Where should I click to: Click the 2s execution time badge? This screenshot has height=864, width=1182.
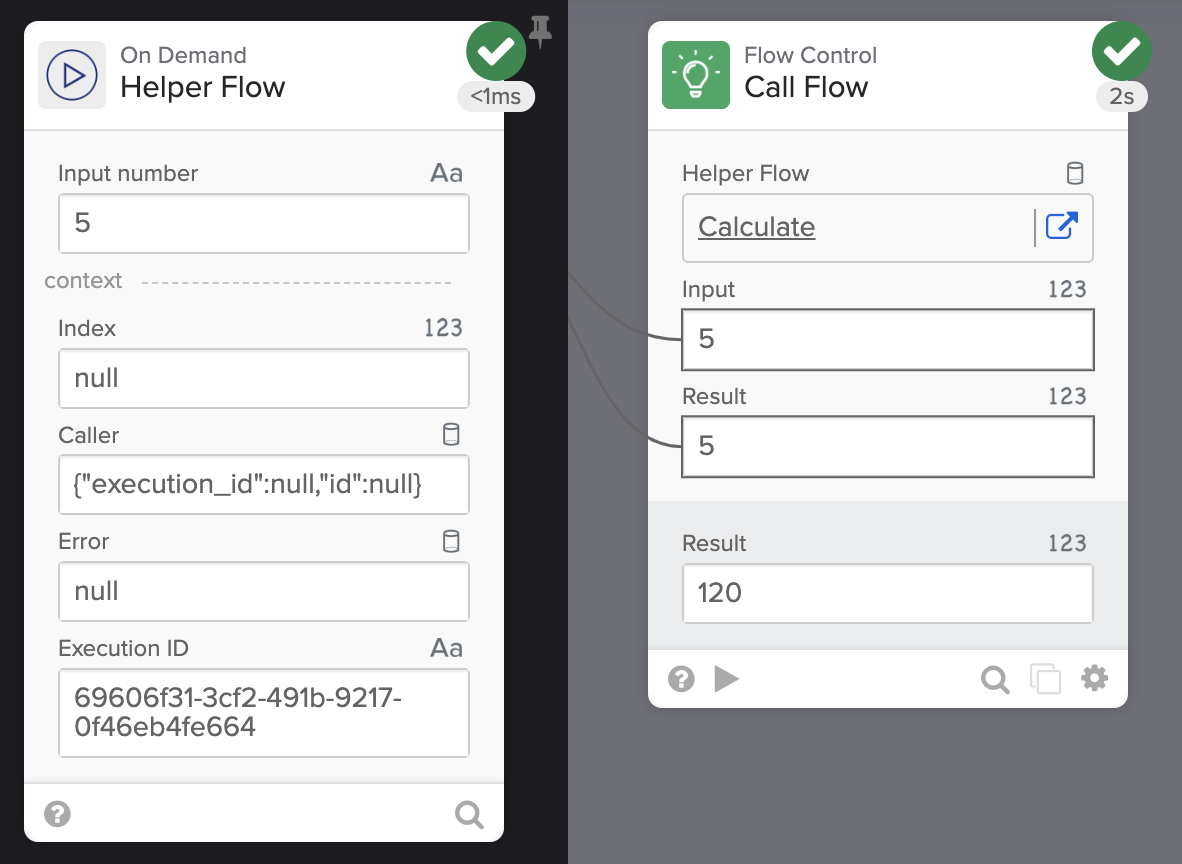pyautogui.click(x=1122, y=96)
